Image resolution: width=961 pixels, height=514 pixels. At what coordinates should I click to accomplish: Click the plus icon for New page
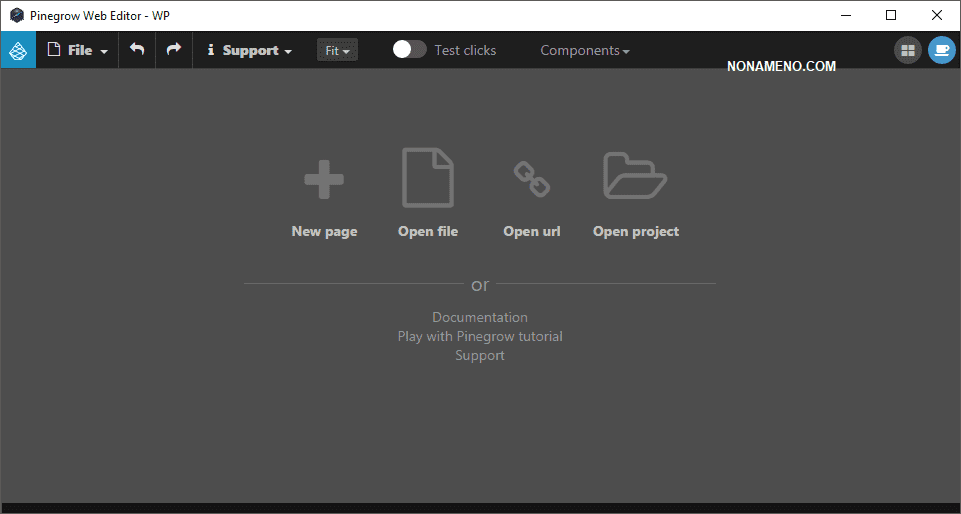[x=324, y=181]
